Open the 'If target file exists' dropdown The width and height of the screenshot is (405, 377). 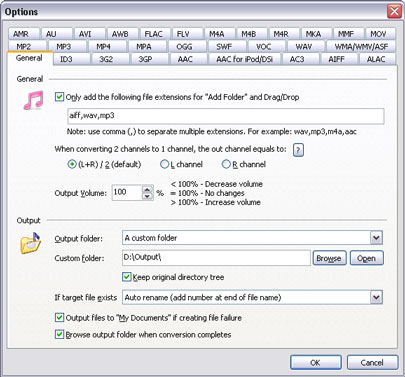coord(376,297)
